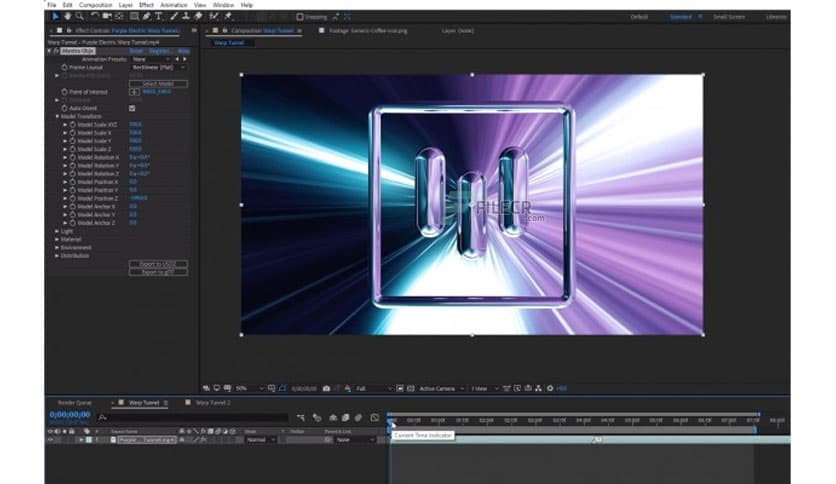This screenshot has width=836, height=484.
Task: Open the Frame Layout dropdown
Action: tap(158, 67)
